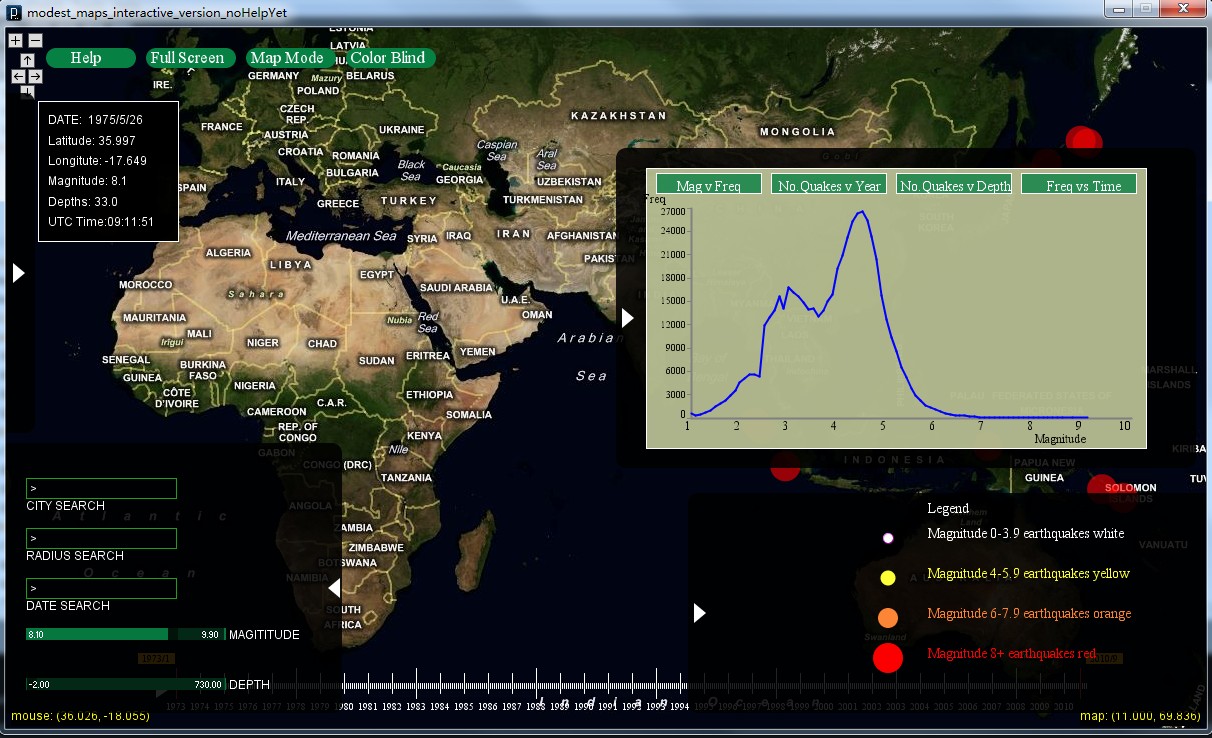Expand the left edge panel triangle
The height and width of the screenshot is (738, 1212).
[18, 273]
